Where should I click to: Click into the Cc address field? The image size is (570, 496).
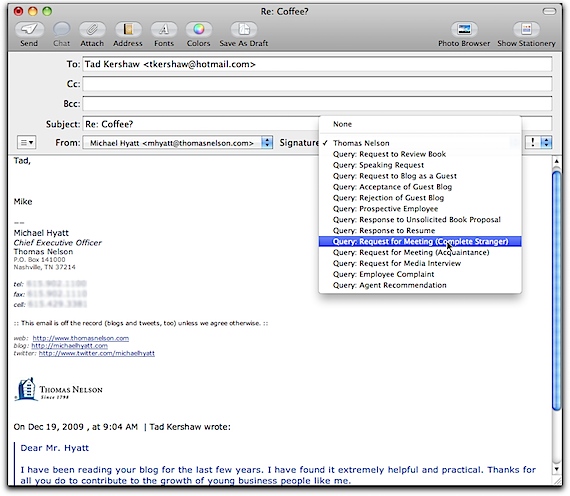coord(317,84)
